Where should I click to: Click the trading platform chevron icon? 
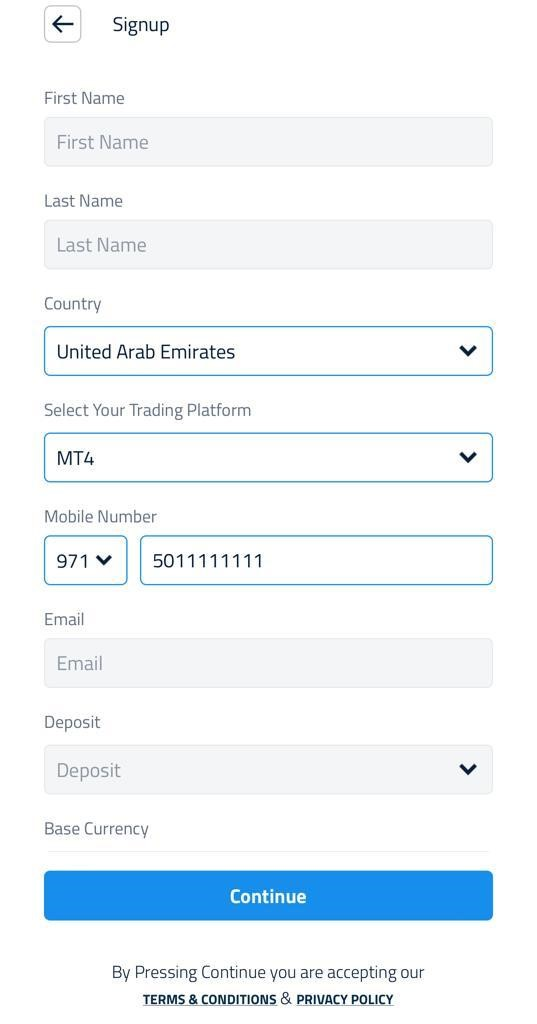pyautogui.click(x=468, y=457)
